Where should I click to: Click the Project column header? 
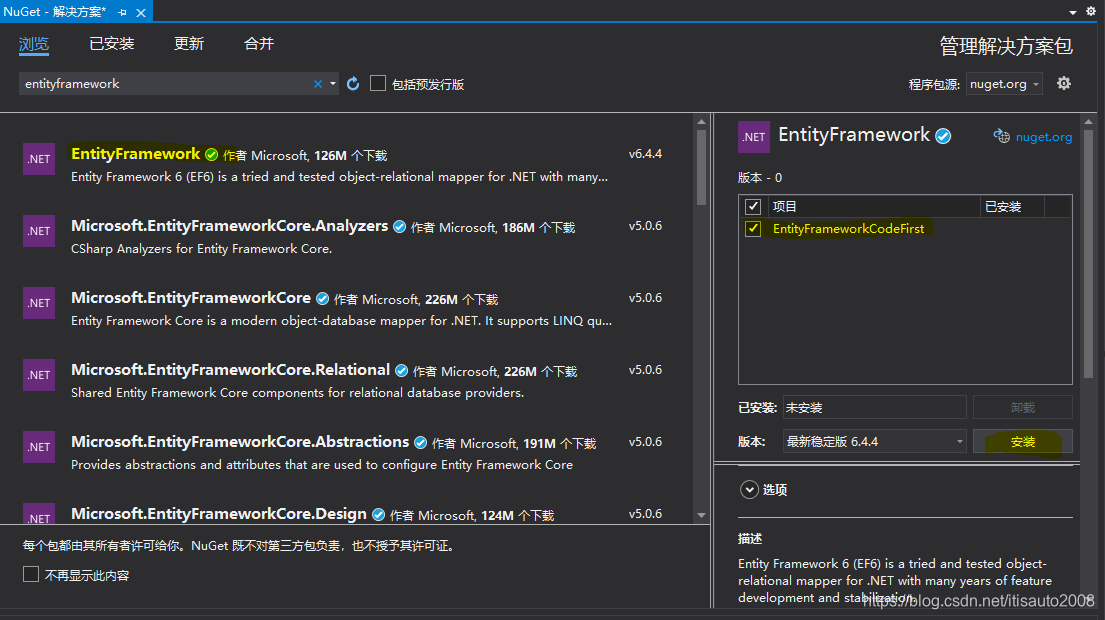[x=872, y=206]
